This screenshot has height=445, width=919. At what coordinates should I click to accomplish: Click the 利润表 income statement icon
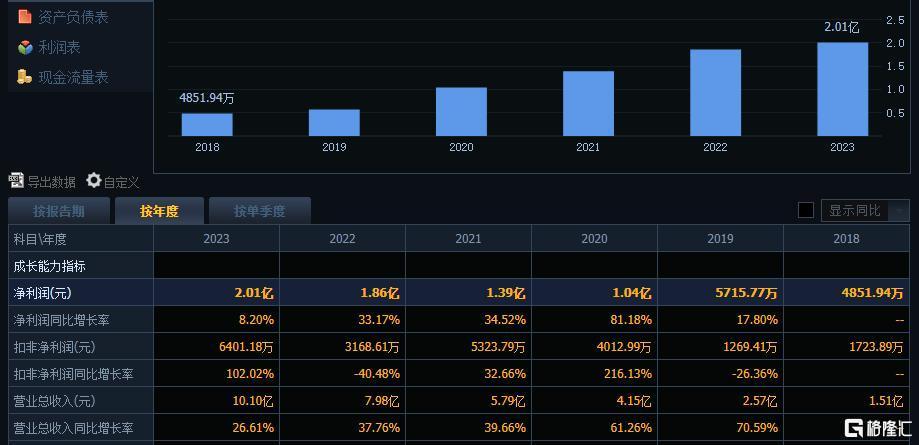[25, 47]
